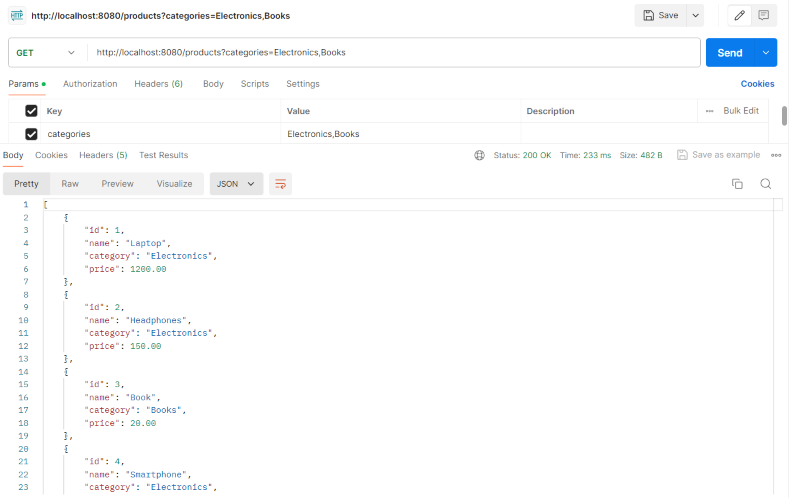Toggle the wrap lines icon
Viewport: 790px width, 498px height.
(280, 184)
